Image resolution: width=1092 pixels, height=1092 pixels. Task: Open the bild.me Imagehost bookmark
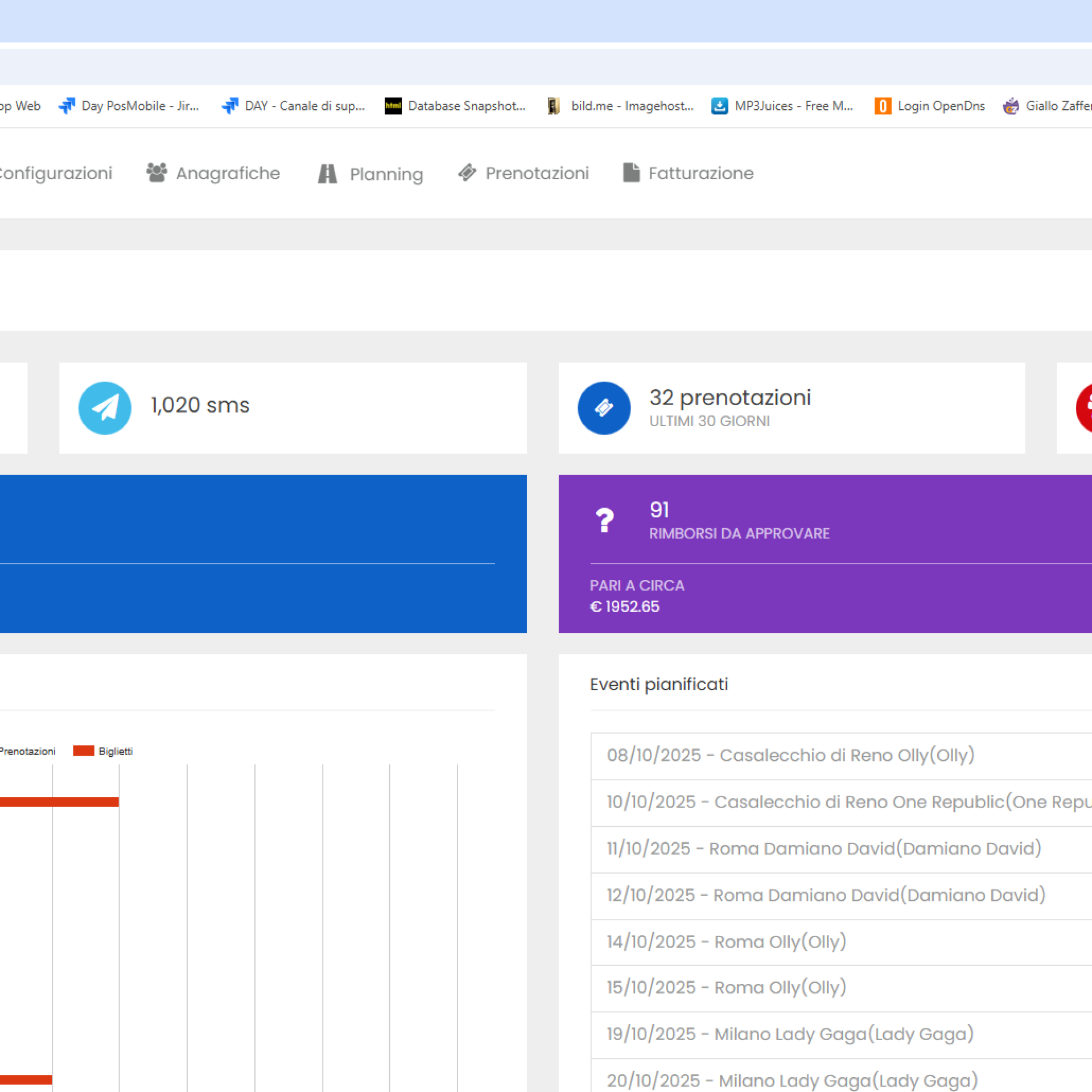pos(621,106)
